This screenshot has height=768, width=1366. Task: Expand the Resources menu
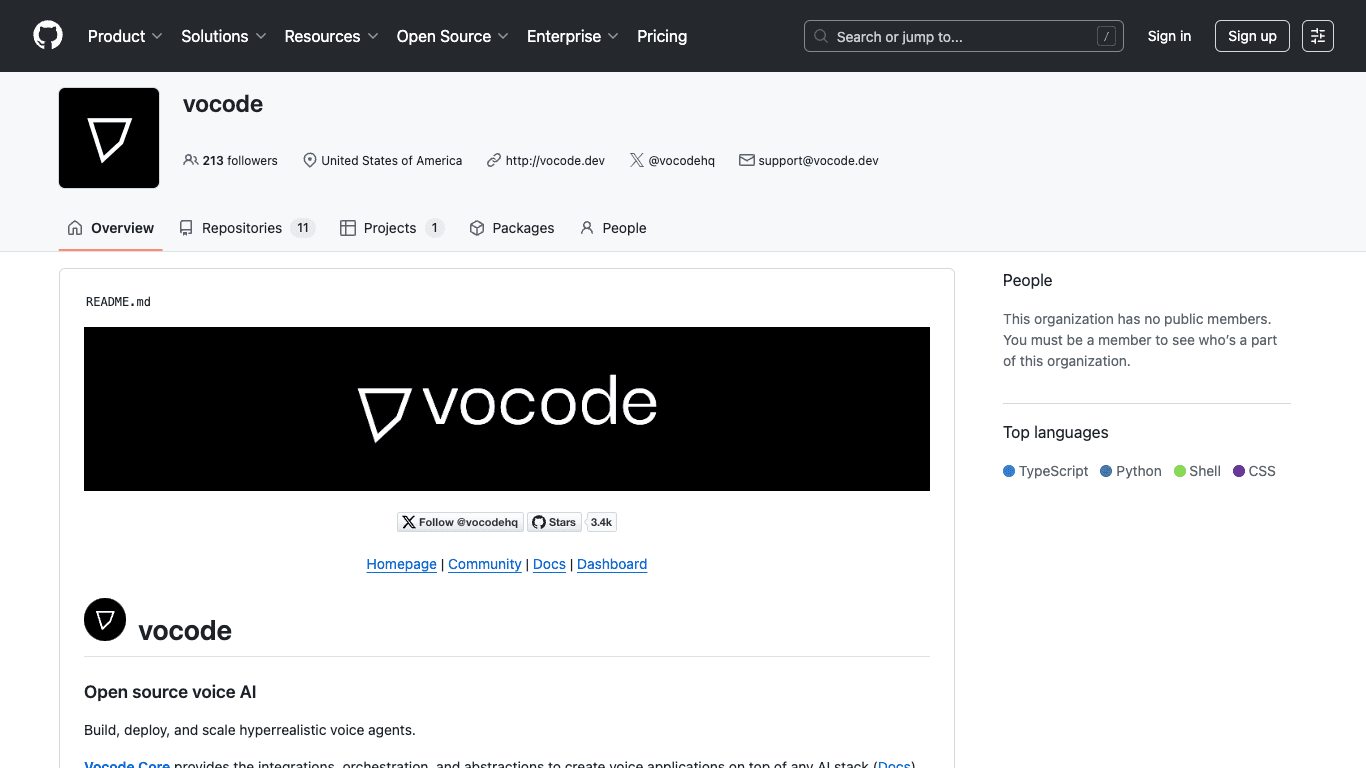(331, 36)
